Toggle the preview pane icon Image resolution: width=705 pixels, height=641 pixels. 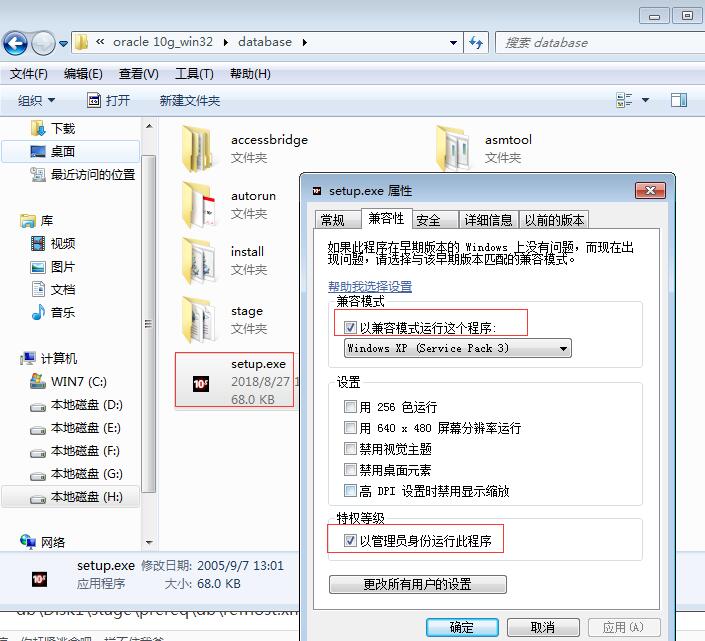point(678,100)
